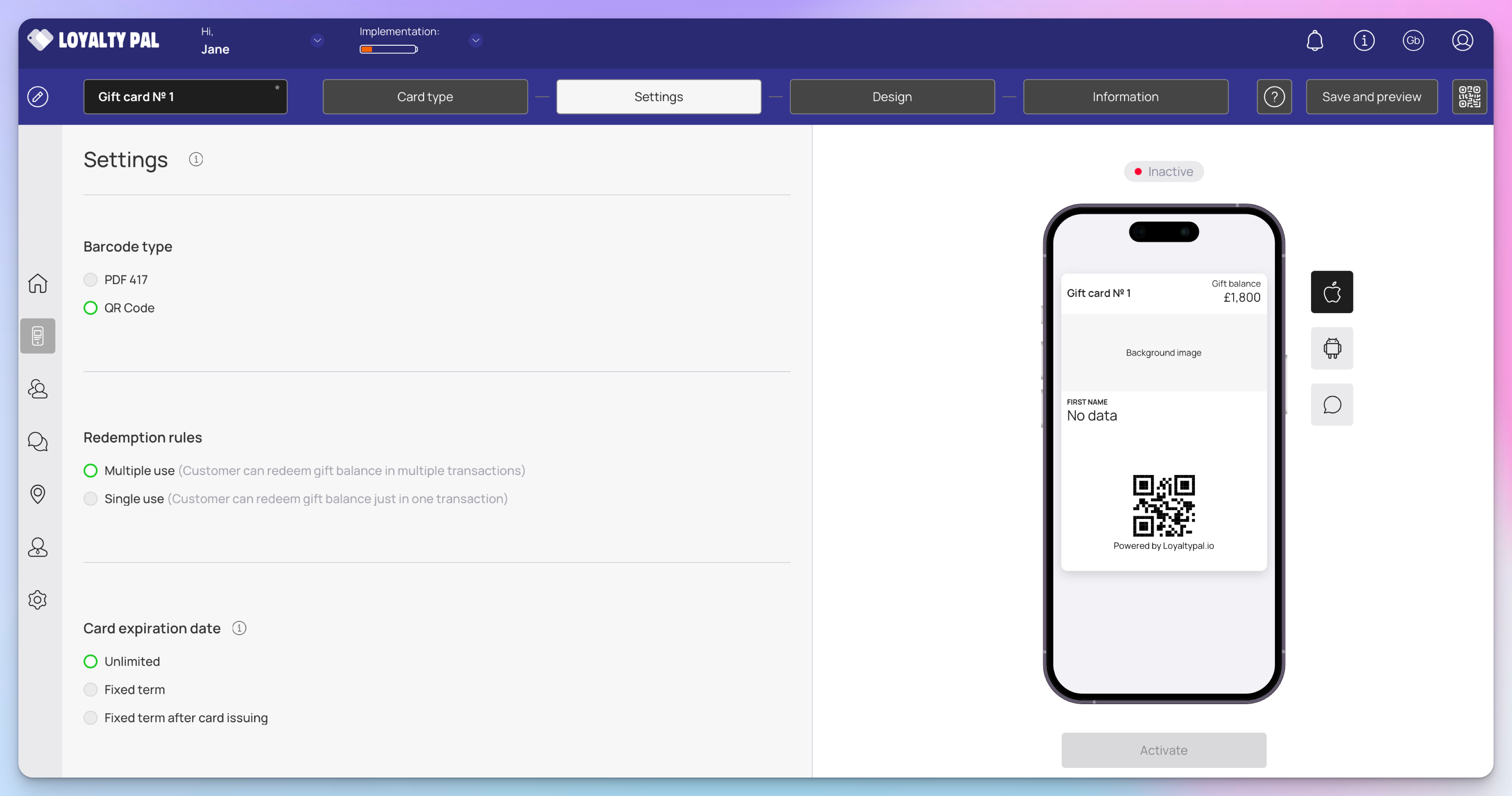Switch to the Card type tab
Image resolution: width=1512 pixels, height=796 pixels.
(424, 97)
